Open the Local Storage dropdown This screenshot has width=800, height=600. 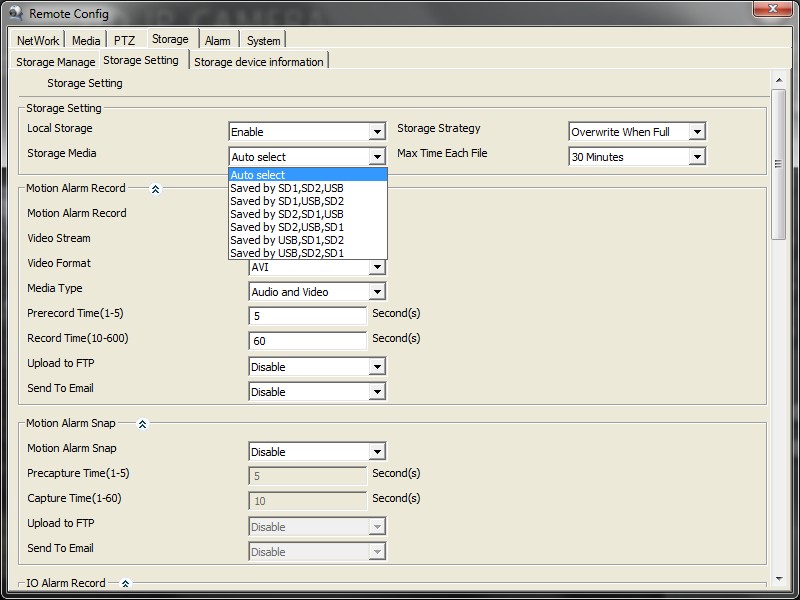[307, 132]
